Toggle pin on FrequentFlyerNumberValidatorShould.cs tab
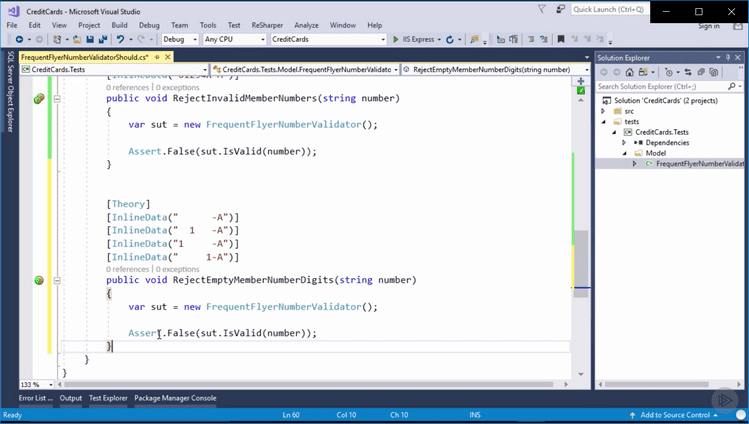 157,57
